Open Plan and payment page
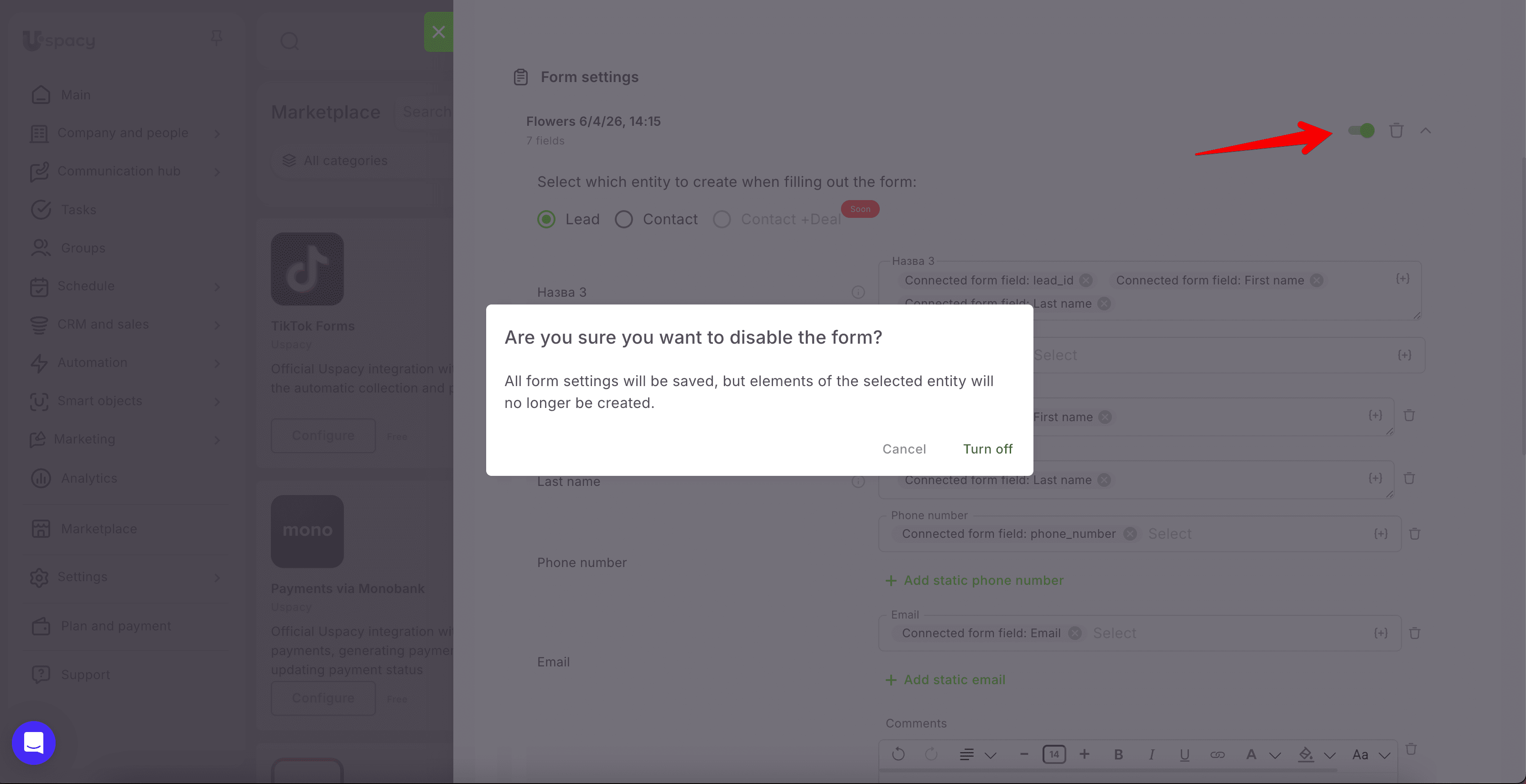This screenshot has width=1526, height=784. pyautogui.click(x=115, y=626)
